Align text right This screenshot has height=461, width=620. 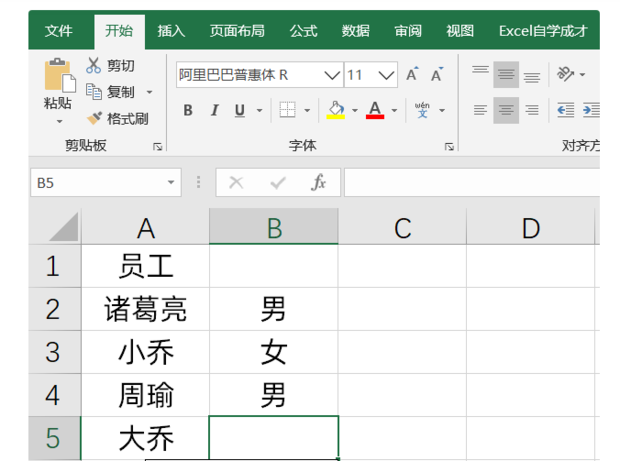(x=532, y=110)
